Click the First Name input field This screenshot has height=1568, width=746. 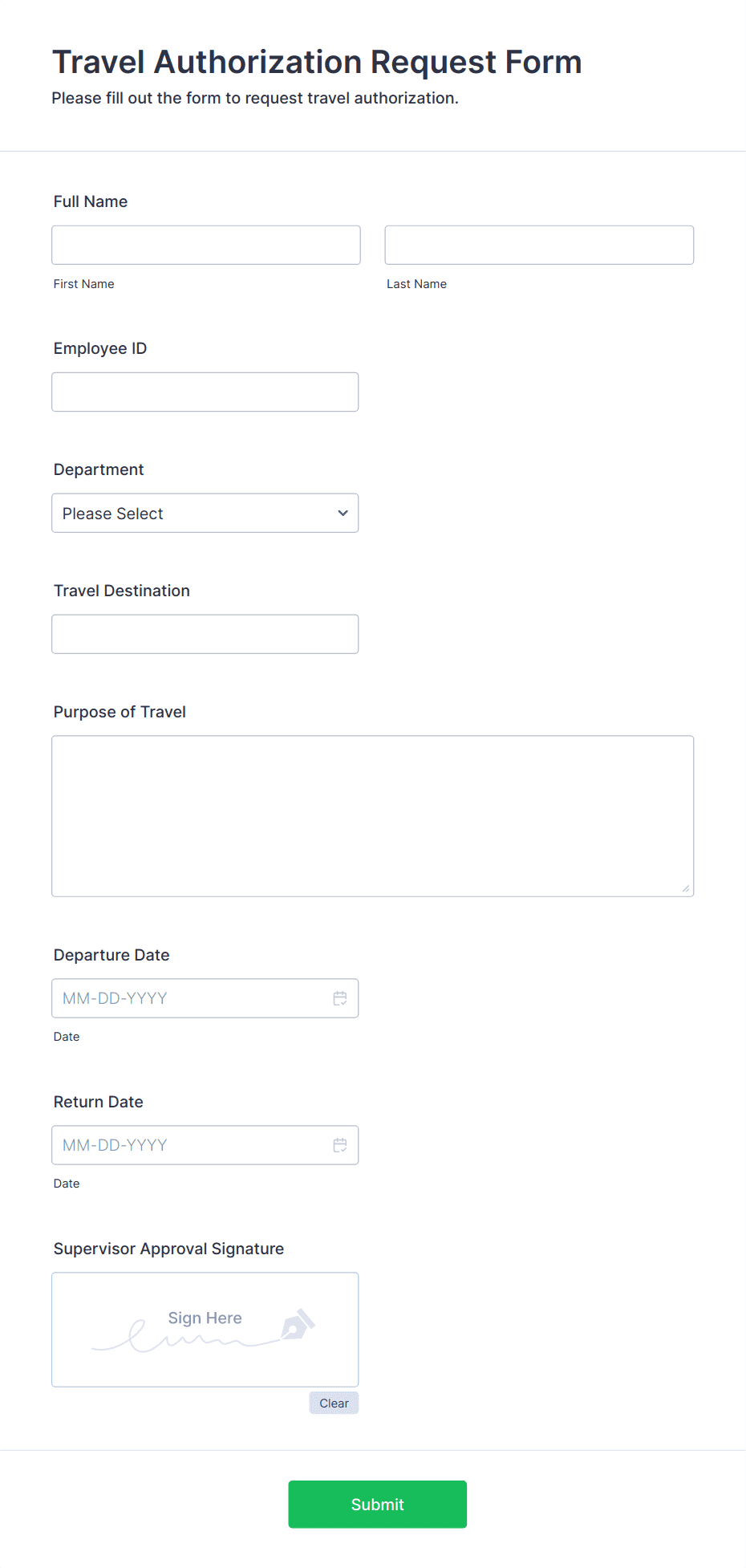[205, 245]
